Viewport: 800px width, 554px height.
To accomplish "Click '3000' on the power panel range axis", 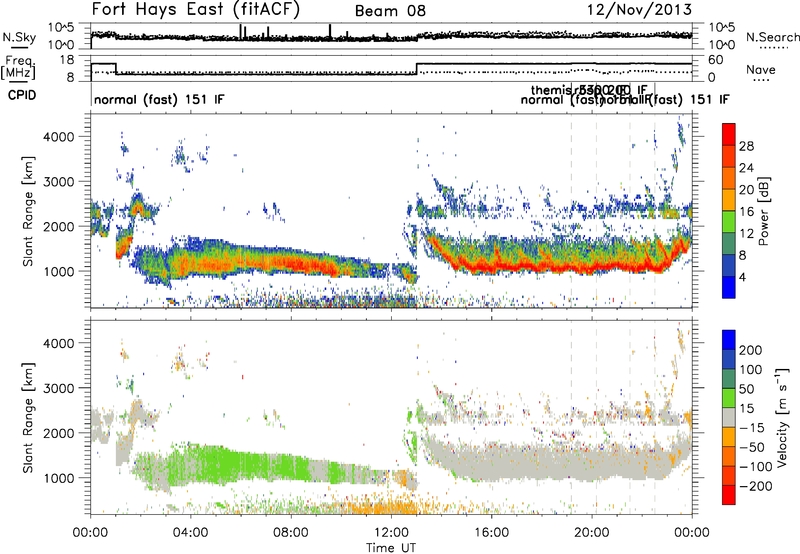I will (x=58, y=182).
